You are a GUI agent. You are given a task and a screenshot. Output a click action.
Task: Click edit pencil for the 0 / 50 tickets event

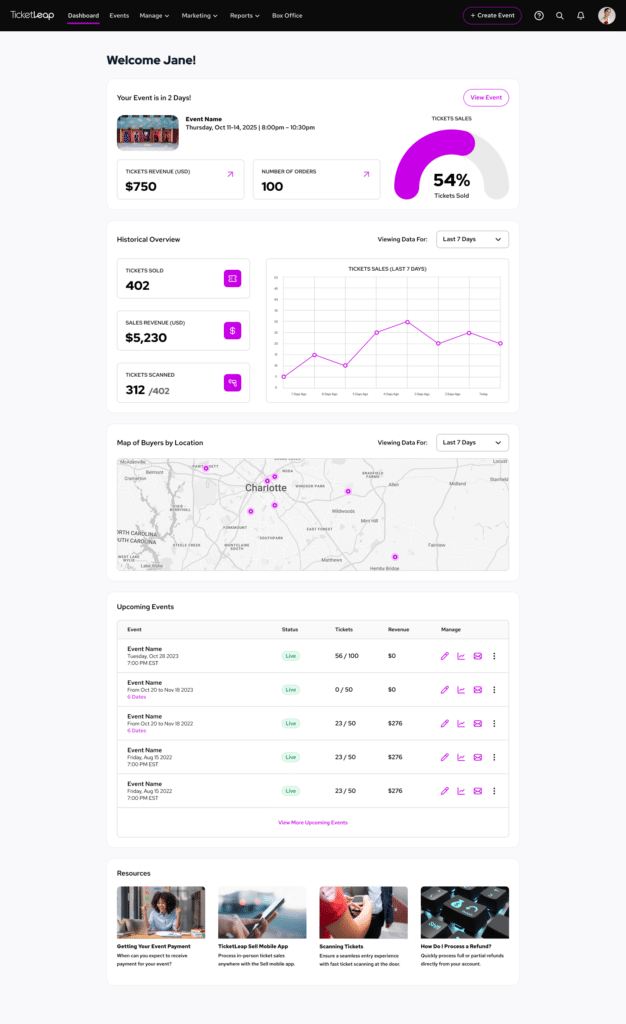445,690
